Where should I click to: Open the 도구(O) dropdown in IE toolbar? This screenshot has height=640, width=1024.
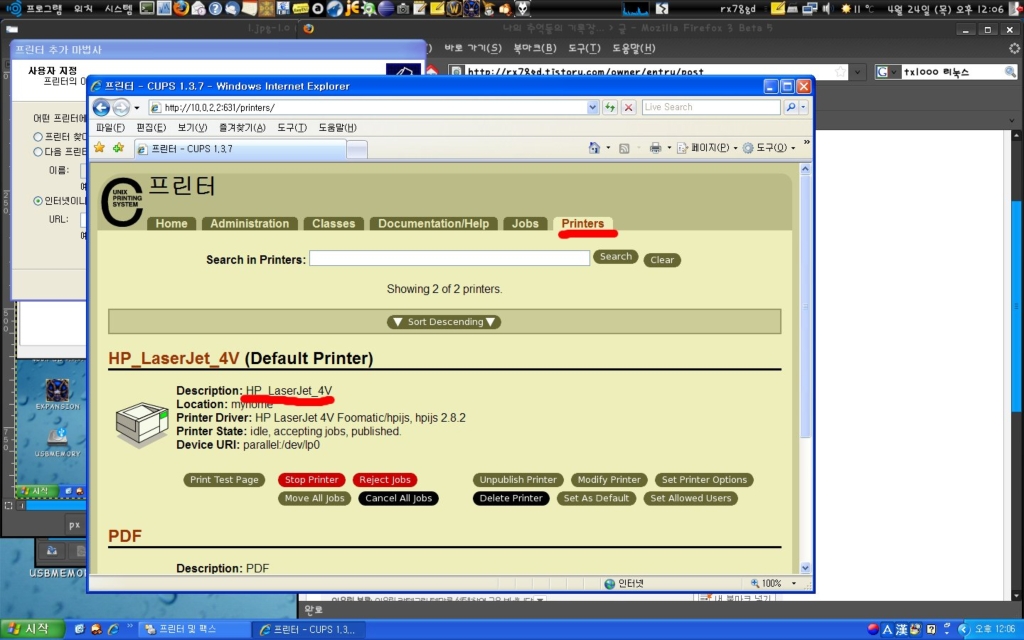[x=769, y=148]
